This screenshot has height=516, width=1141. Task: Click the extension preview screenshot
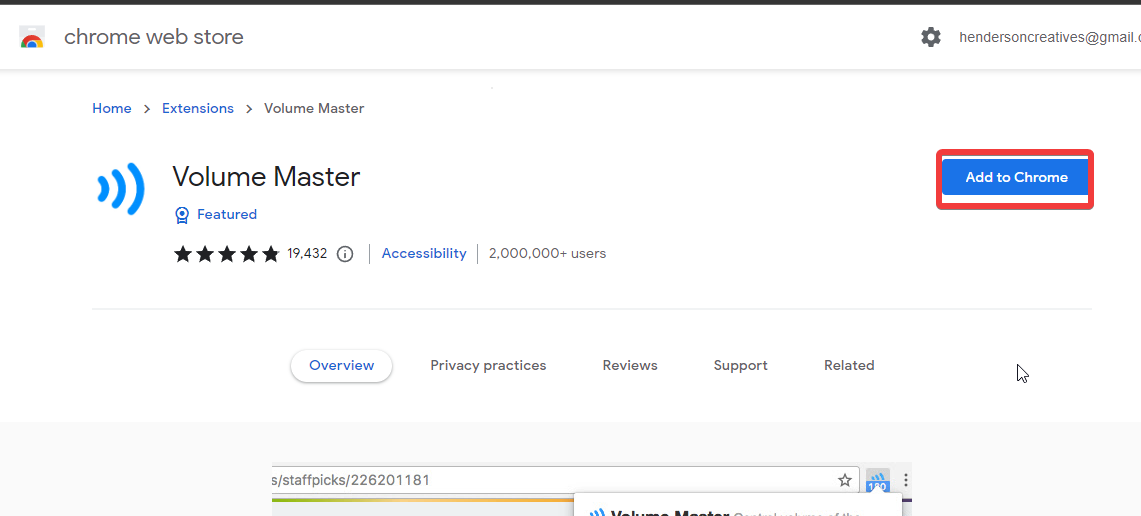(592, 489)
